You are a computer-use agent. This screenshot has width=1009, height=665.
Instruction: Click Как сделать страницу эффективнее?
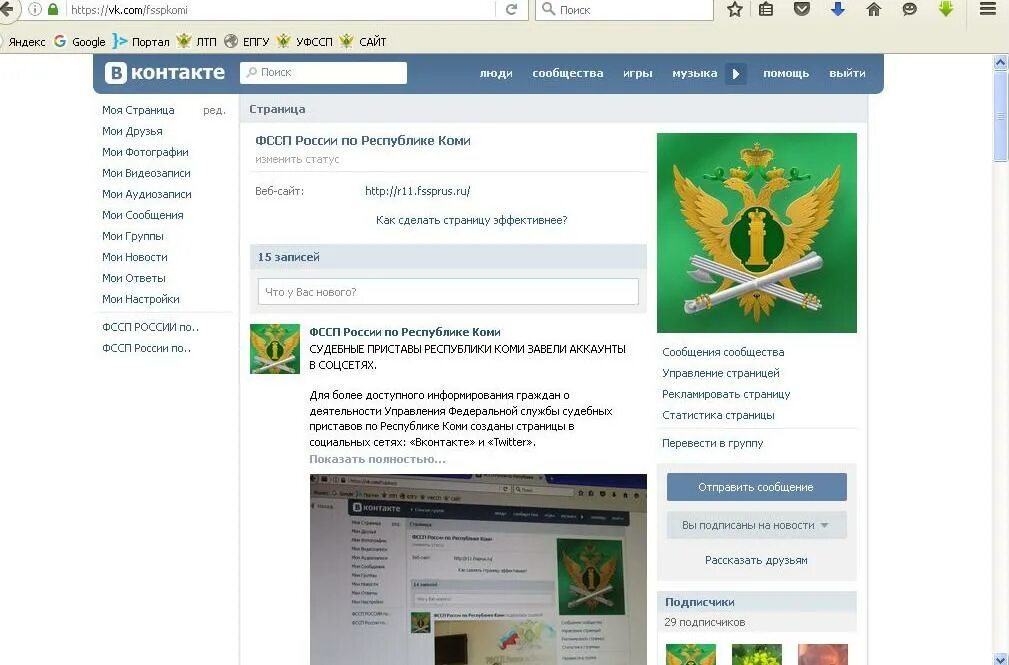coord(471,220)
